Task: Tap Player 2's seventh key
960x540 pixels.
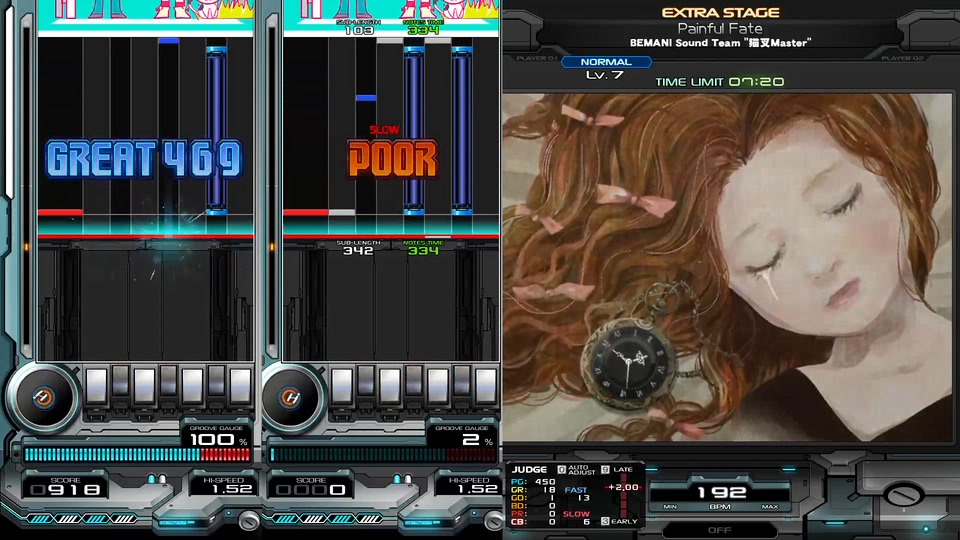Action: pyautogui.click(x=486, y=386)
